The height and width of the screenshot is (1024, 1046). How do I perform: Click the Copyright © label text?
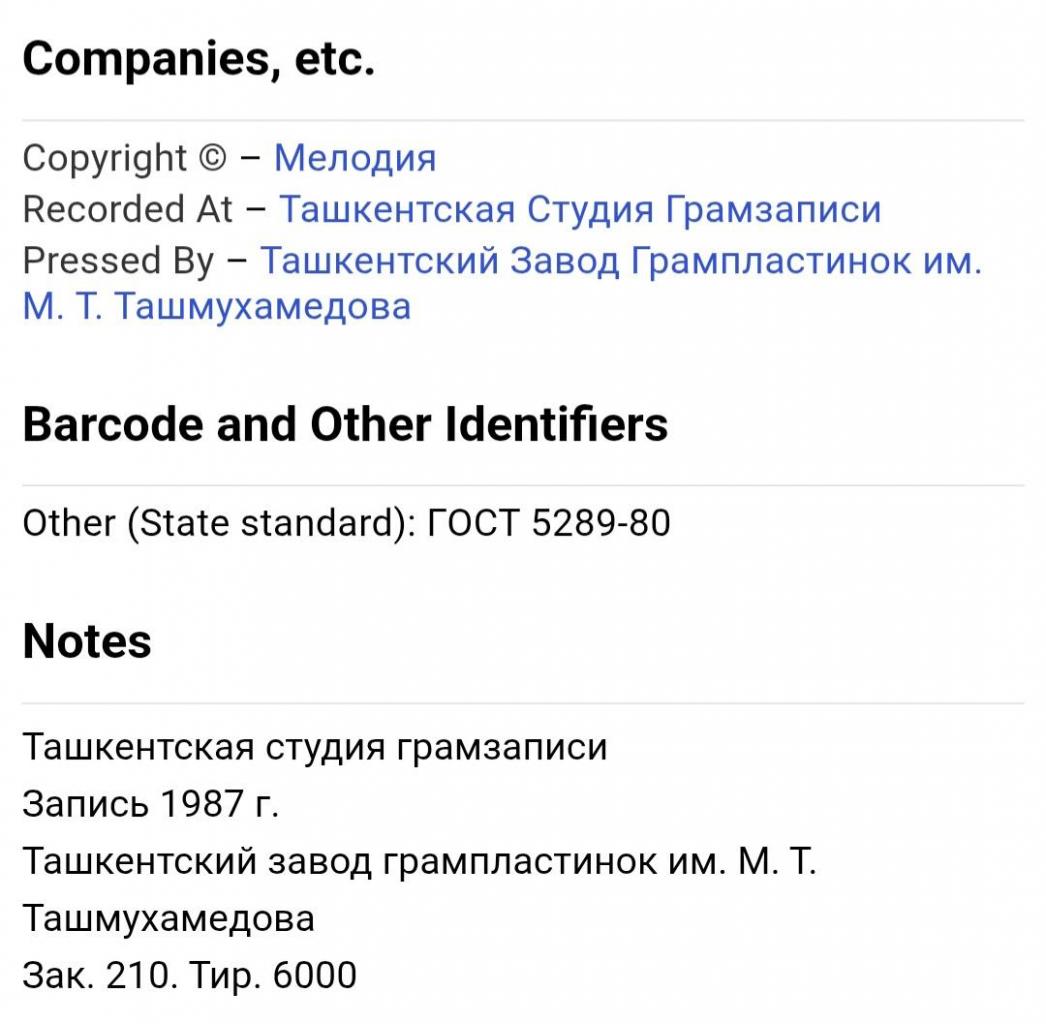click(125, 159)
